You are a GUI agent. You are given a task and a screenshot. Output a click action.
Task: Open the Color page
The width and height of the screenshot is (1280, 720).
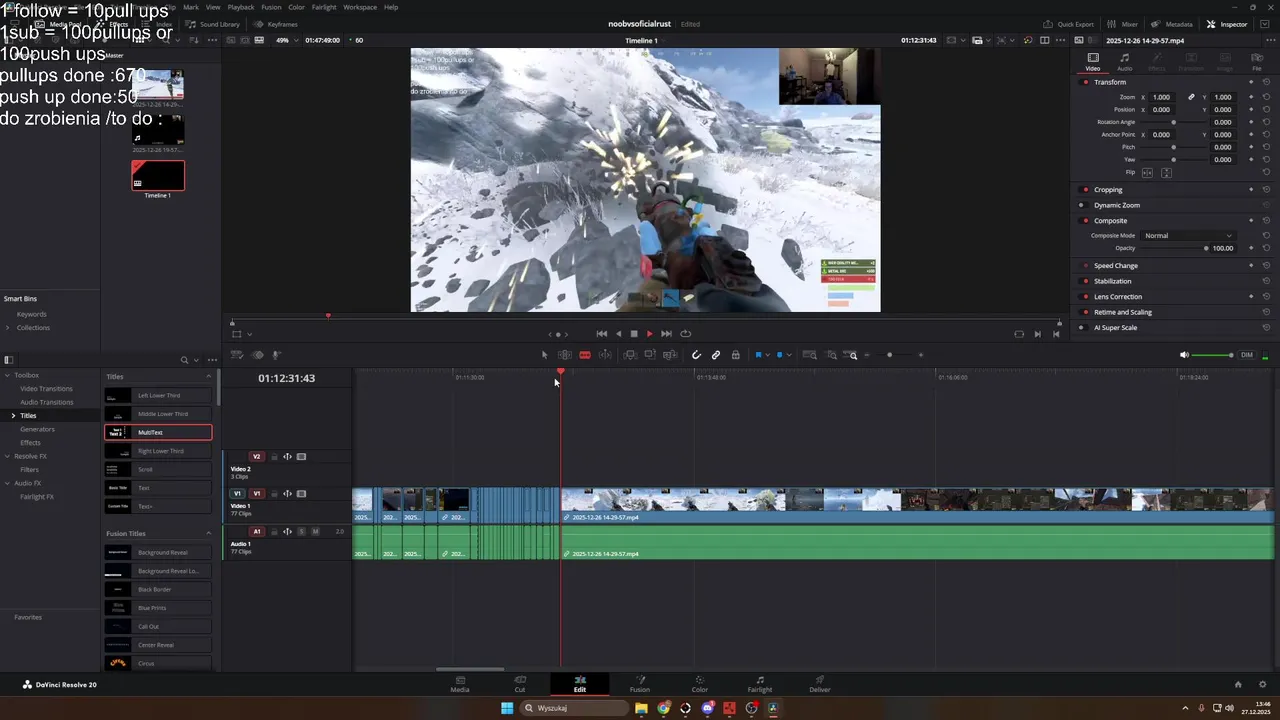point(700,684)
